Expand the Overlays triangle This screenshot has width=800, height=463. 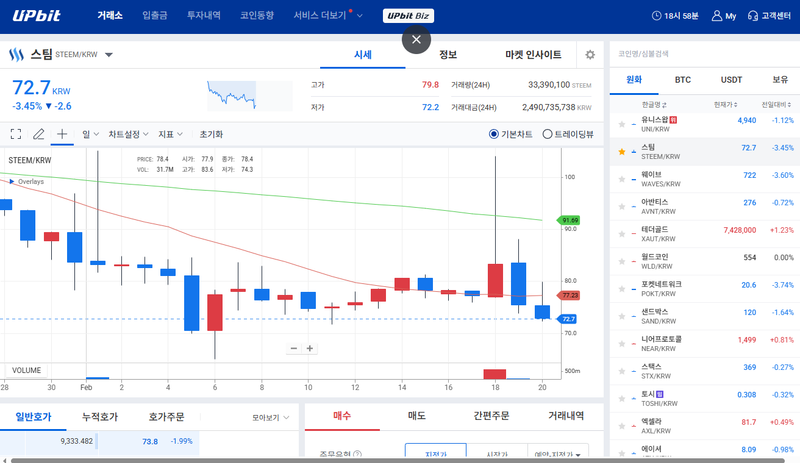12,181
